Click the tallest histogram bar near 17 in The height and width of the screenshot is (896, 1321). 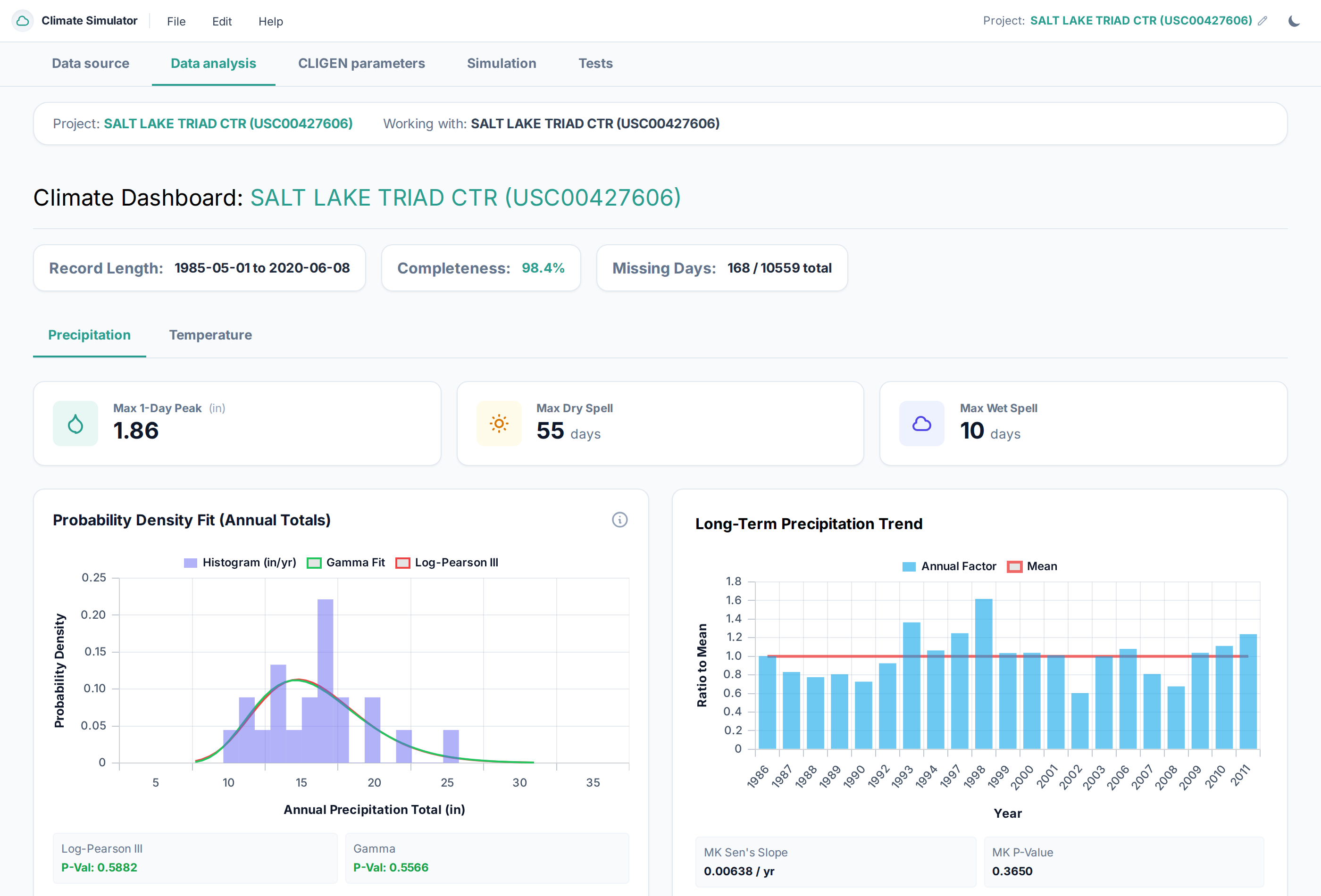coord(325,680)
